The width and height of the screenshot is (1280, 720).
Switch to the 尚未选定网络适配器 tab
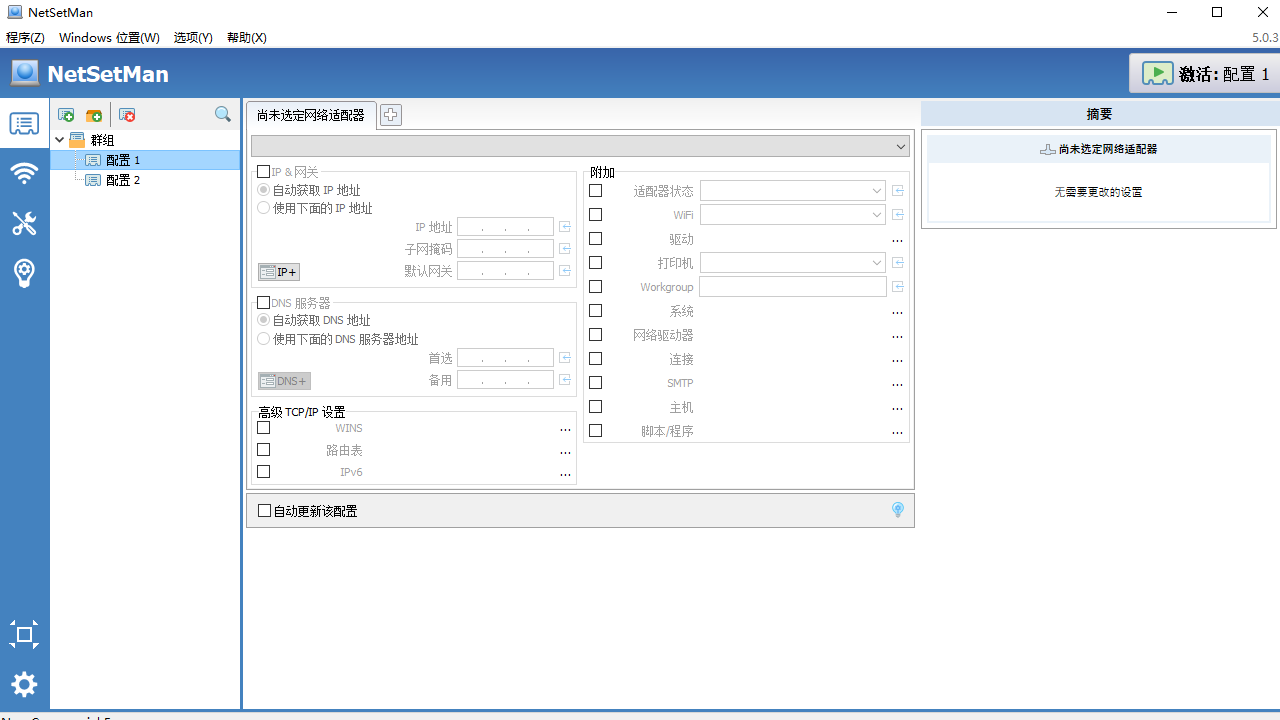[311, 115]
